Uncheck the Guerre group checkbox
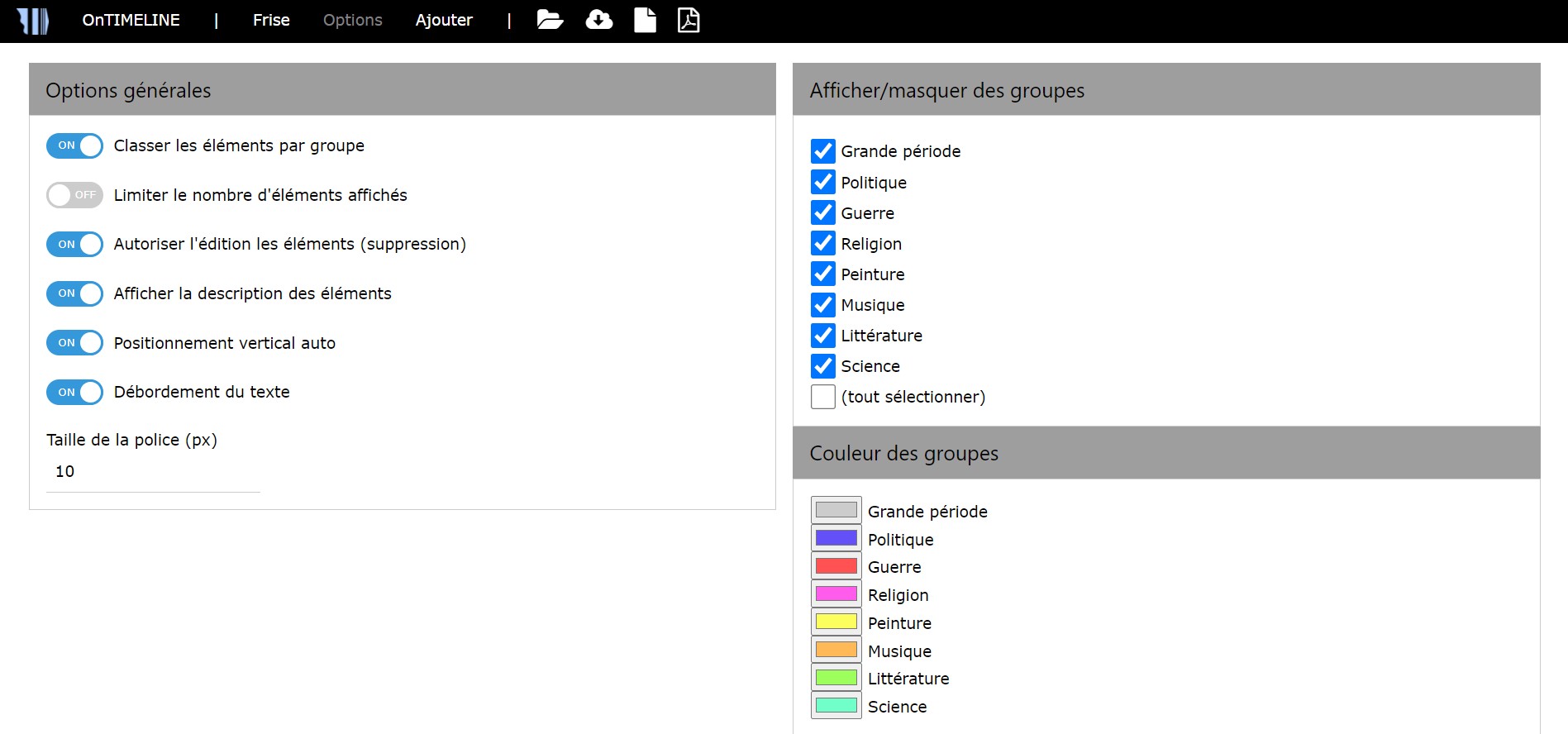 coord(822,213)
